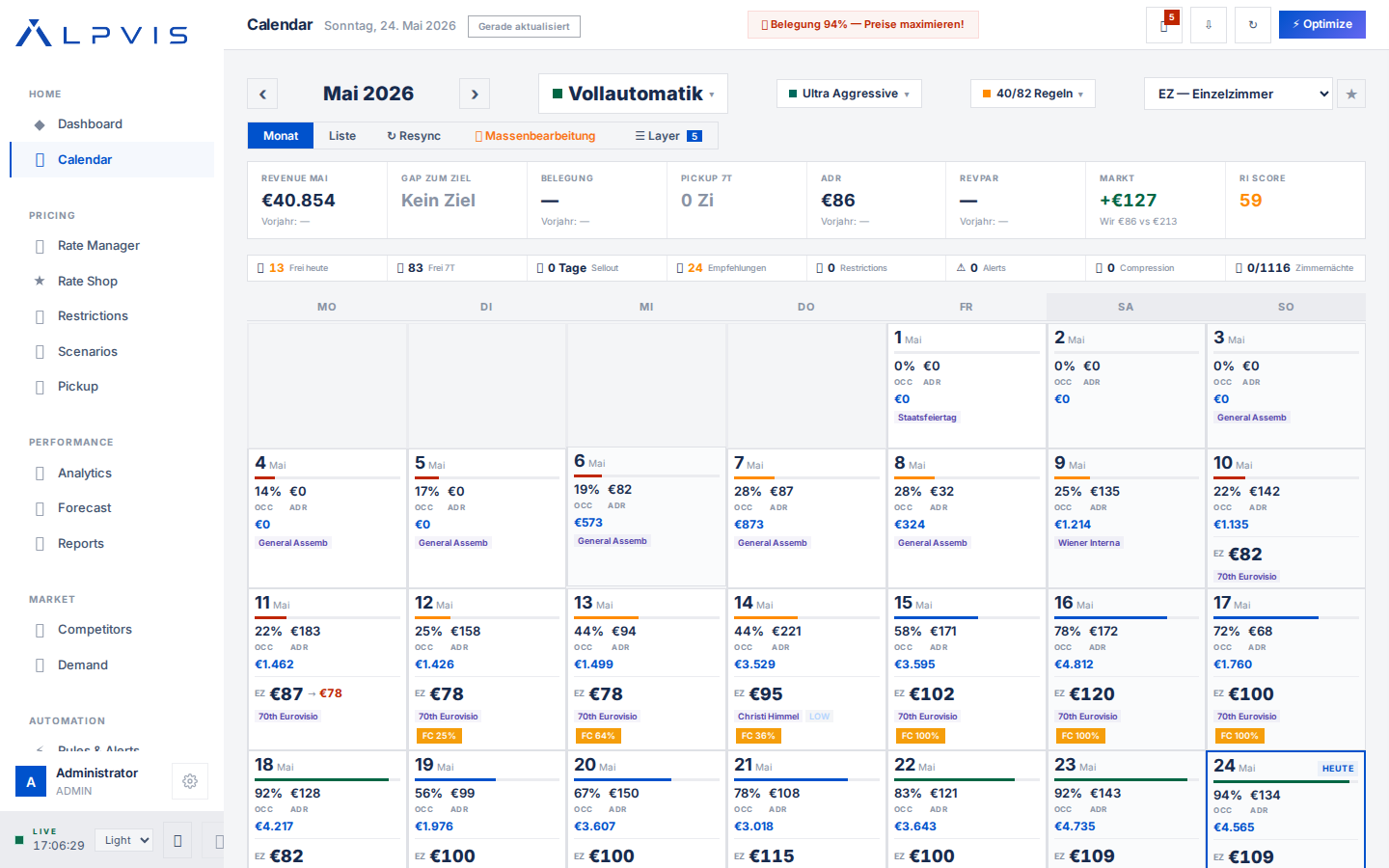This screenshot has width=1389, height=868.
Task: Click the Revenue Mai €40.854 card
Action: coord(317,200)
